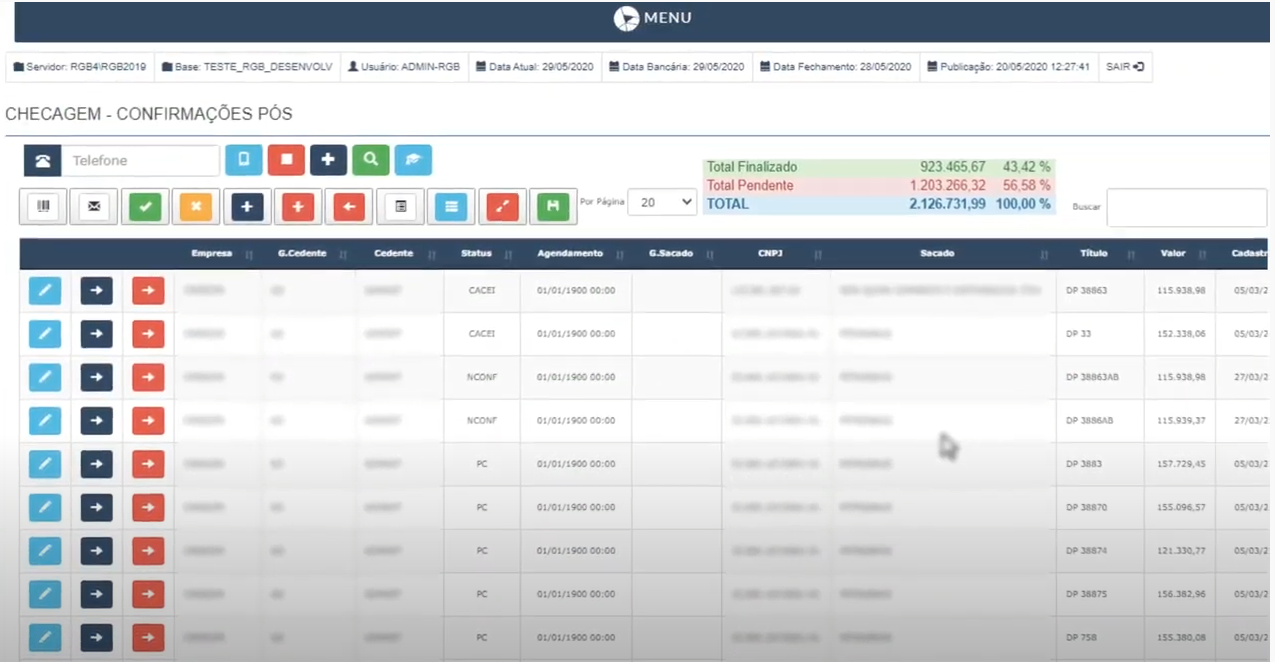Image resolution: width=1275 pixels, height=662 pixels.
Task: Sort table by Status column
Action: coord(477,254)
